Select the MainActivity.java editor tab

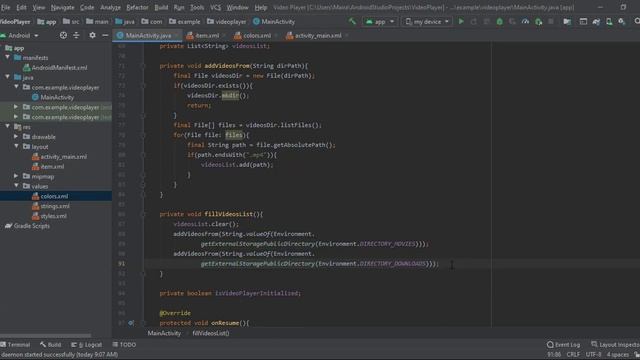click(148, 36)
